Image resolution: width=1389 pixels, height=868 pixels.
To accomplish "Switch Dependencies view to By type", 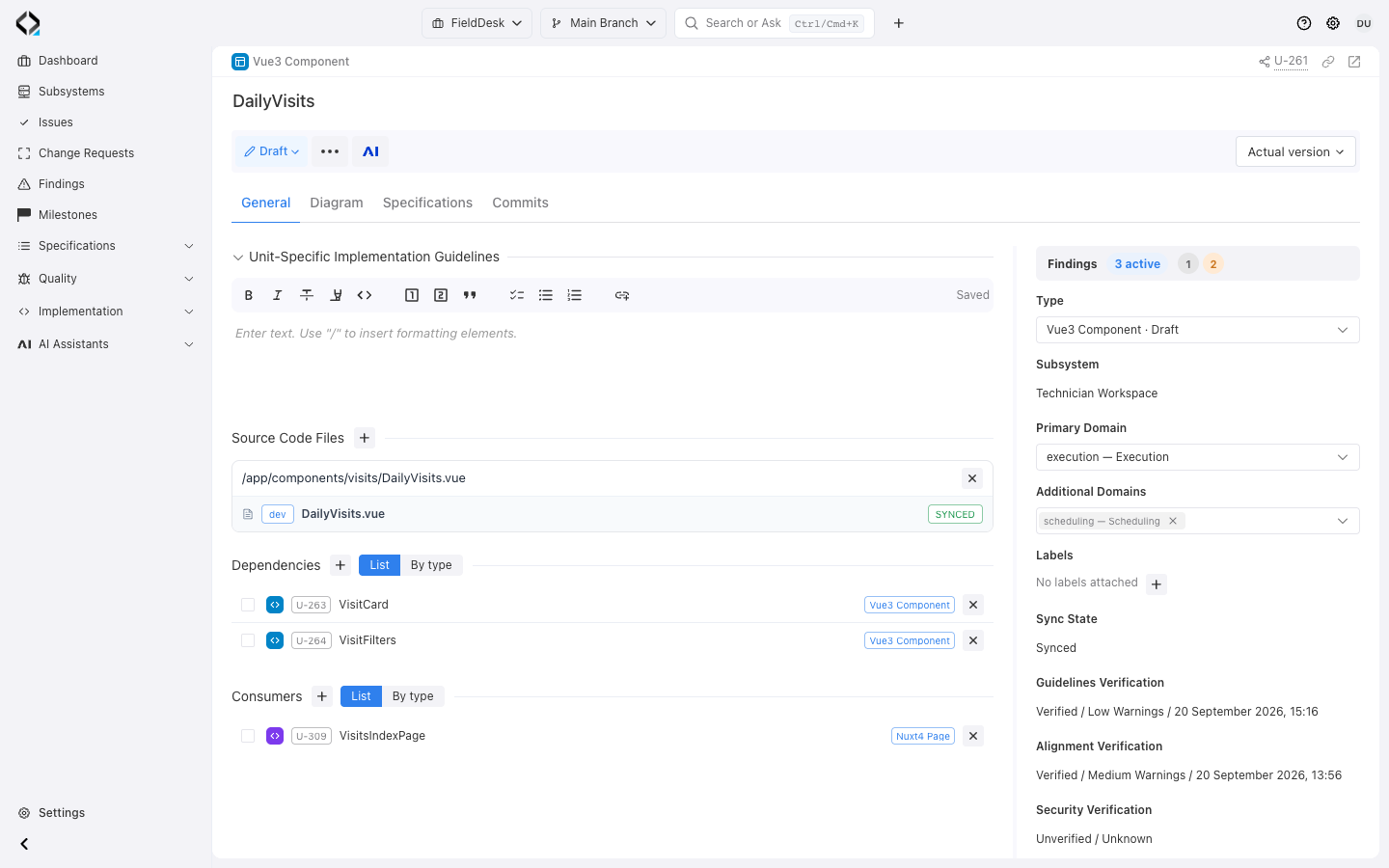I will point(431,565).
